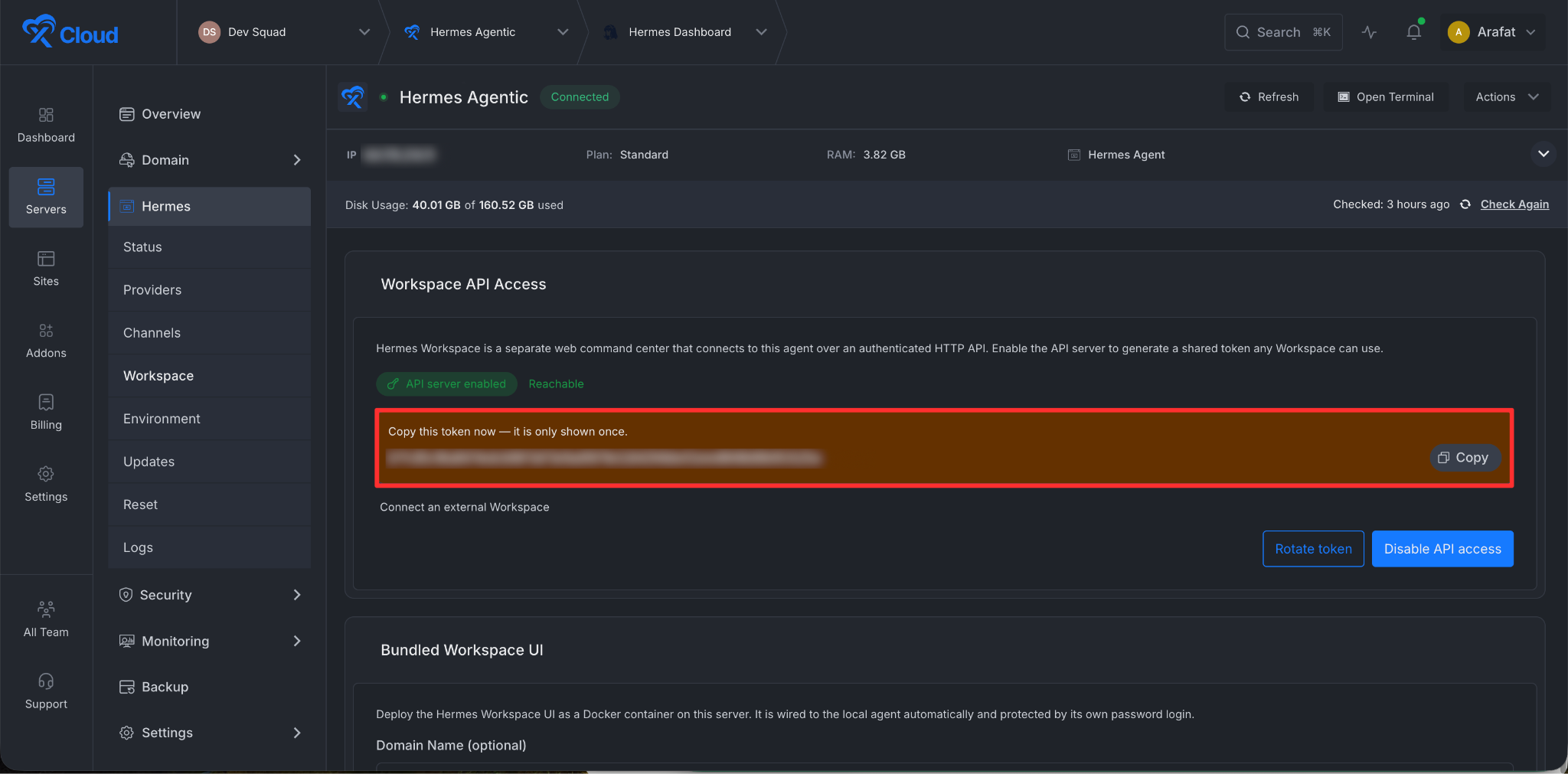The height and width of the screenshot is (774, 1568).
Task: Click Disable API access button
Action: coord(1442,549)
